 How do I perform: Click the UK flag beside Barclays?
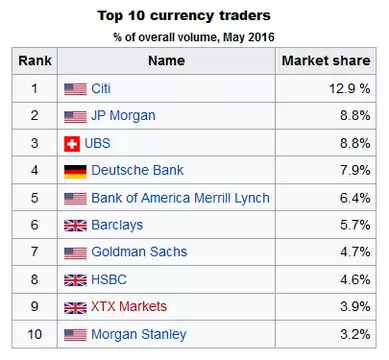click(75, 226)
